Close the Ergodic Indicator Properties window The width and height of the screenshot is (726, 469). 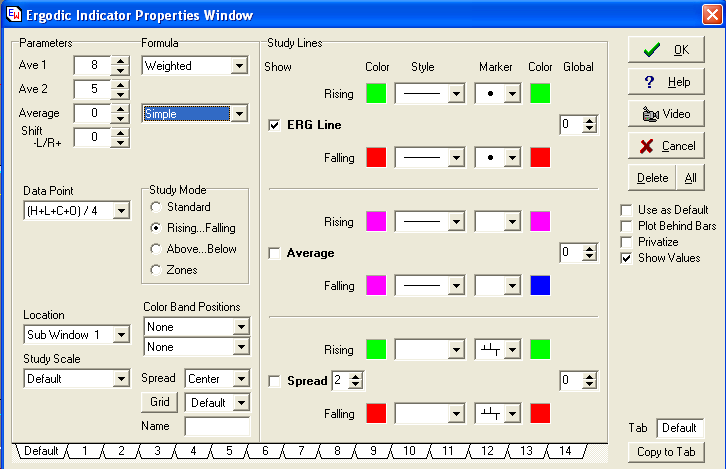712,14
